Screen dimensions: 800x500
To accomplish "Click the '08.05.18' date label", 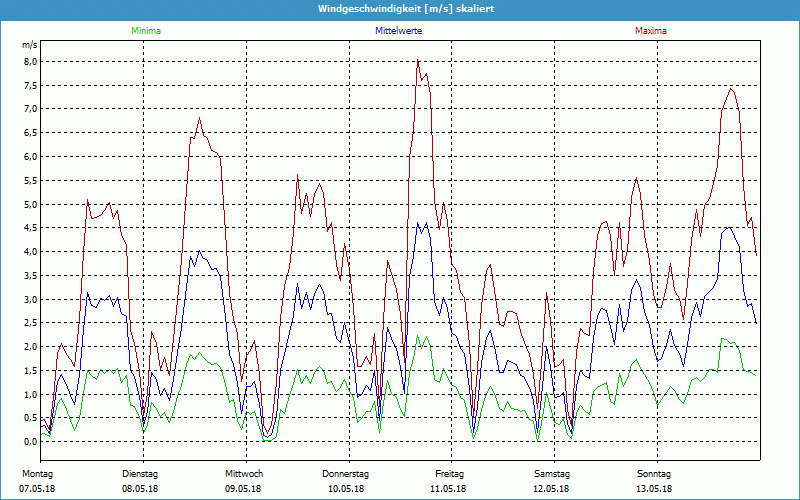I will (x=140, y=489).
